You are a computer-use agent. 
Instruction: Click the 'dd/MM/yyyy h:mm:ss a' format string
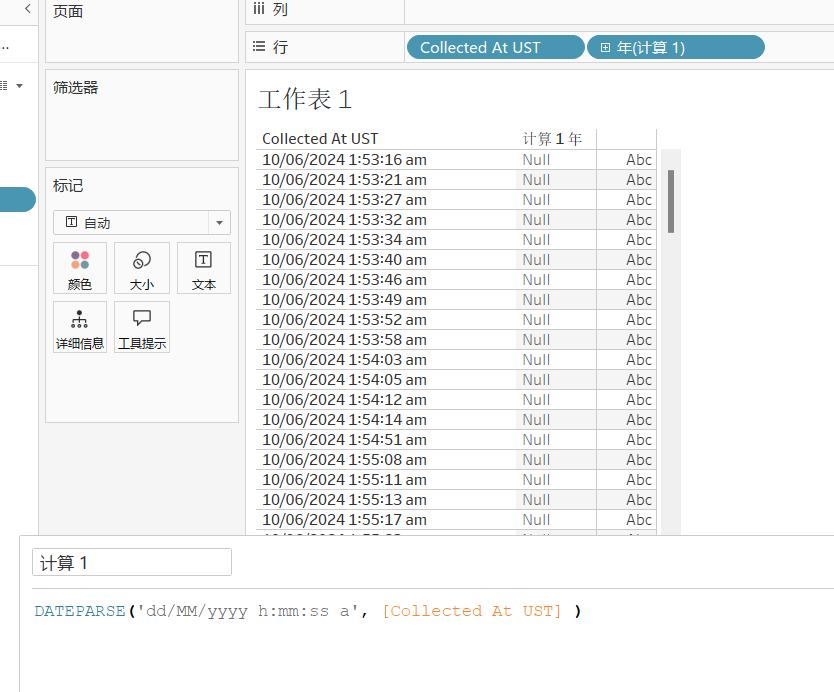(x=247, y=611)
